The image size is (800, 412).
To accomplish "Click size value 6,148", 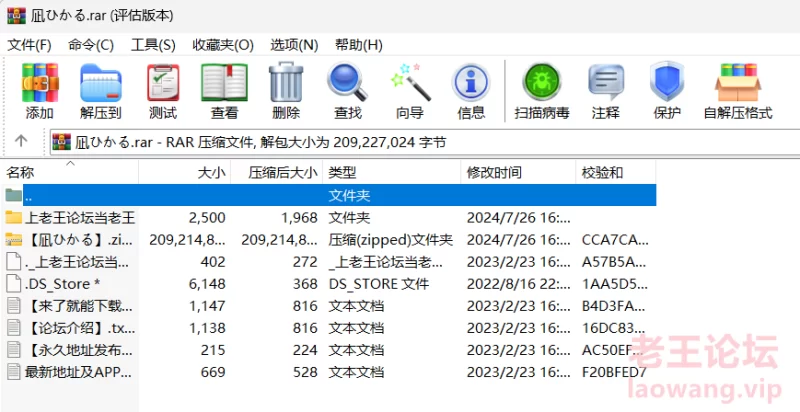I will [x=207, y=284].
